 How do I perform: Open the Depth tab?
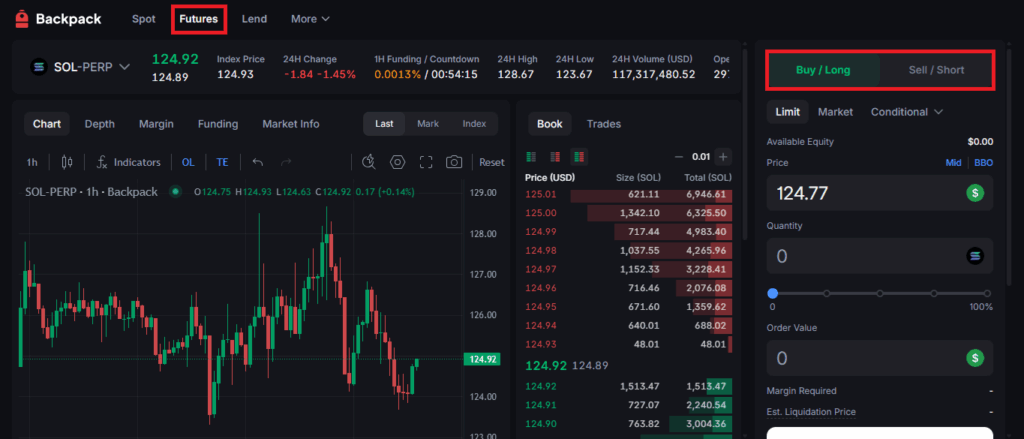99,124
